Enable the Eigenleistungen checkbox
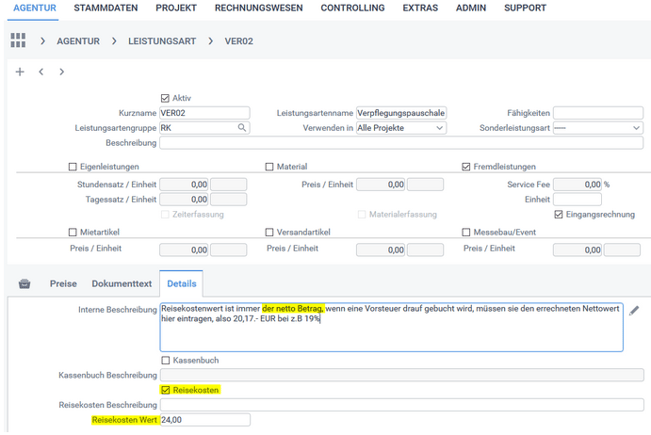Image resolution: width=651 pixels, height=435 pixels. pyautogui.click(x=73, y=167)
